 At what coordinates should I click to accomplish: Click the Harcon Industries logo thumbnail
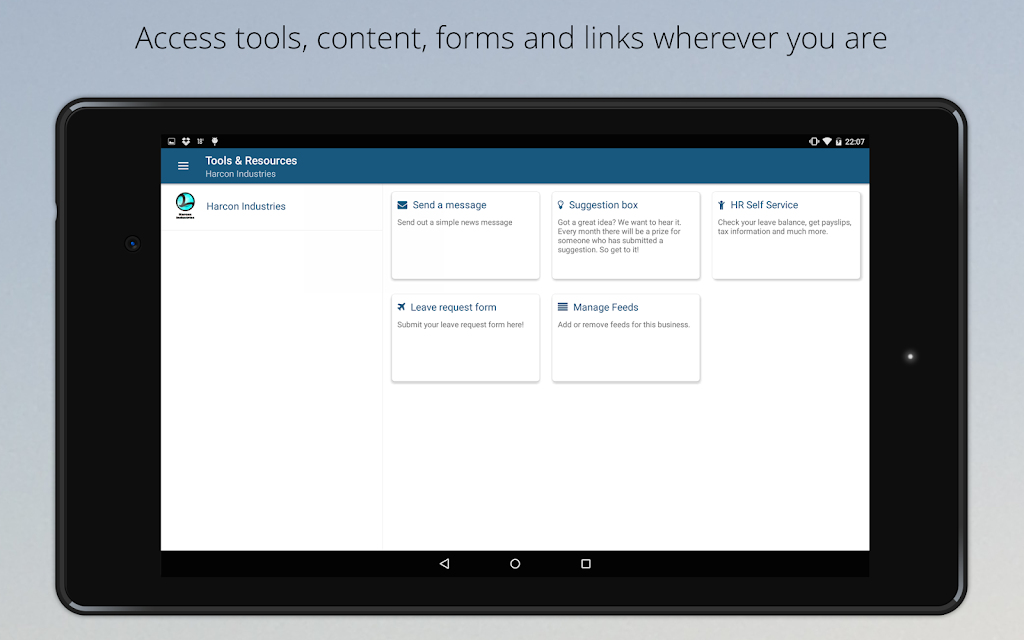tap(185, 206)
